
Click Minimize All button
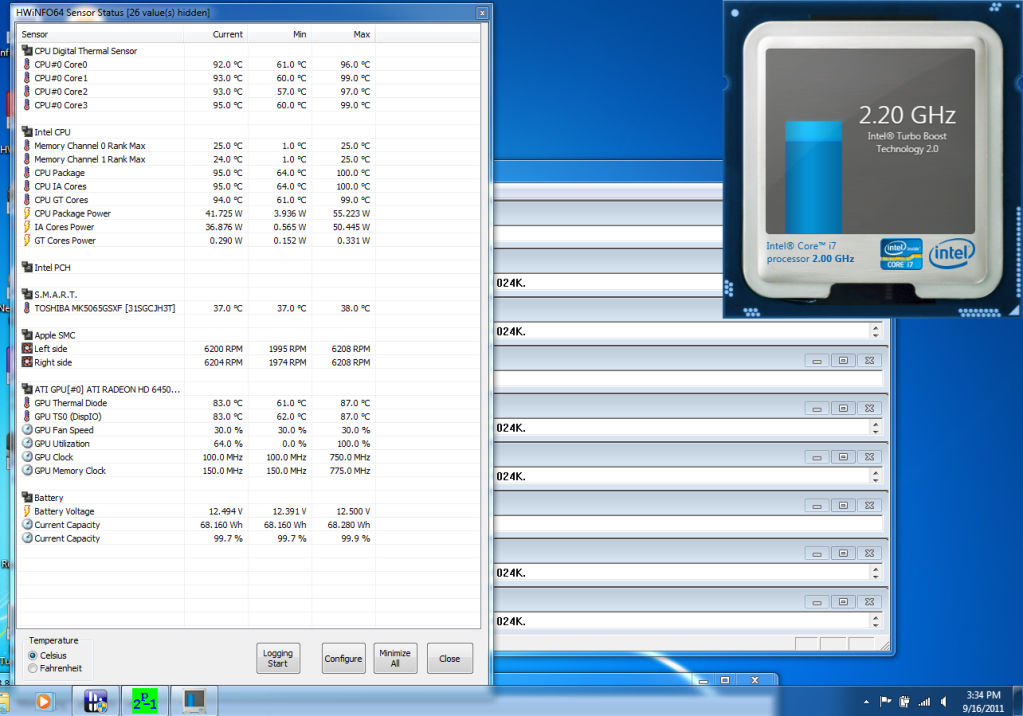click(x=395, y=659)
